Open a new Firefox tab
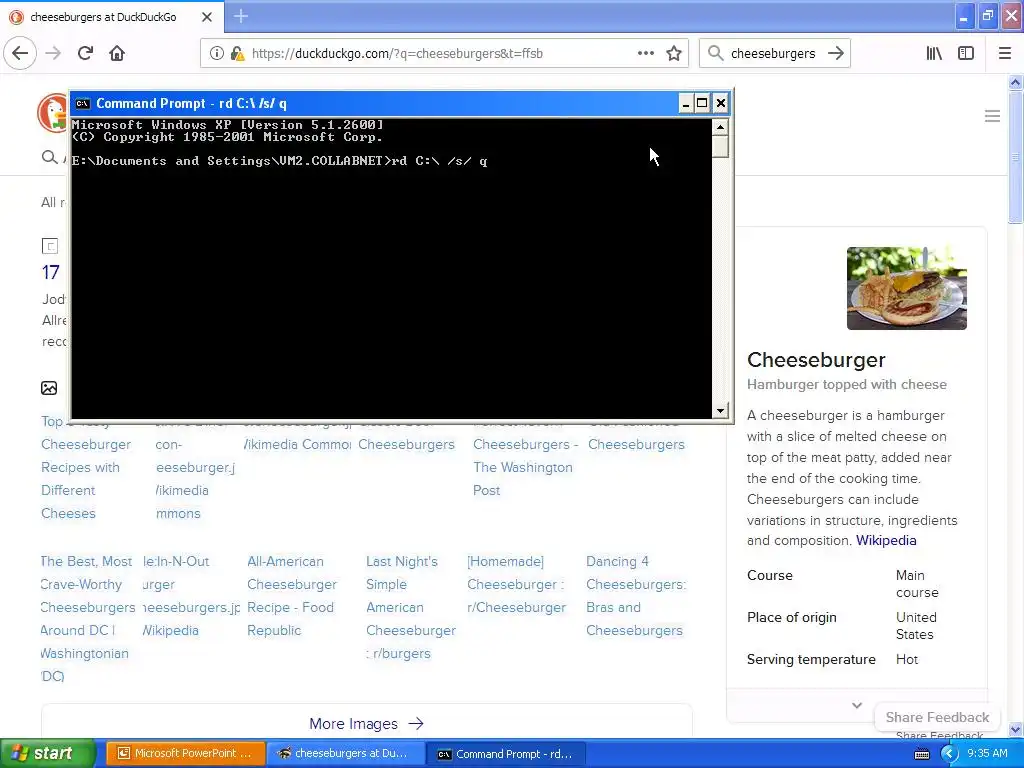Viewport: 1024px width, 768px height. (240, 16)
